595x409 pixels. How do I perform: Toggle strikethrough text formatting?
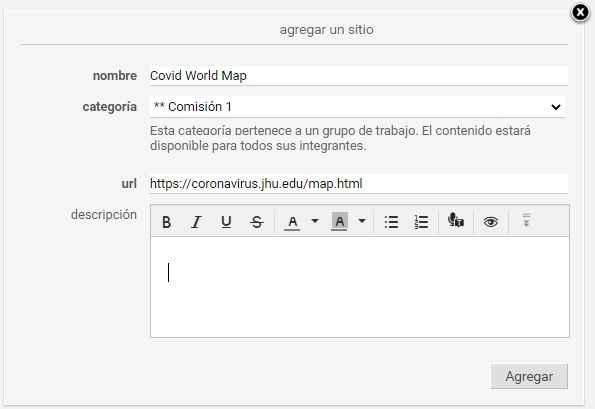tap(257, 222)
